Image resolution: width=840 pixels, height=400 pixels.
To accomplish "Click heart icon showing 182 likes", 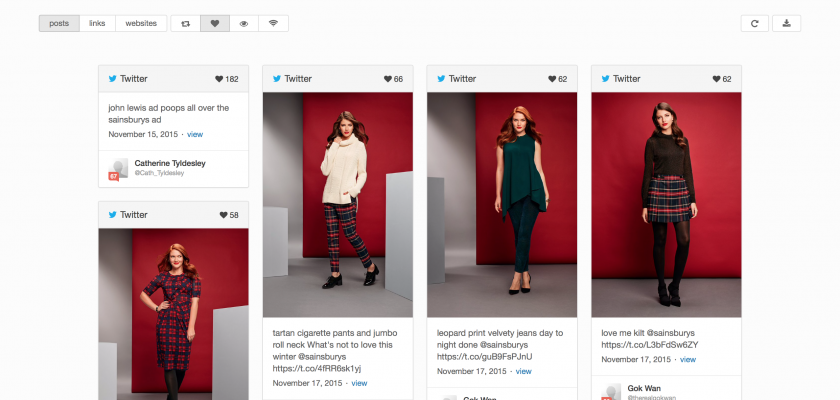I will click(219, 79).
